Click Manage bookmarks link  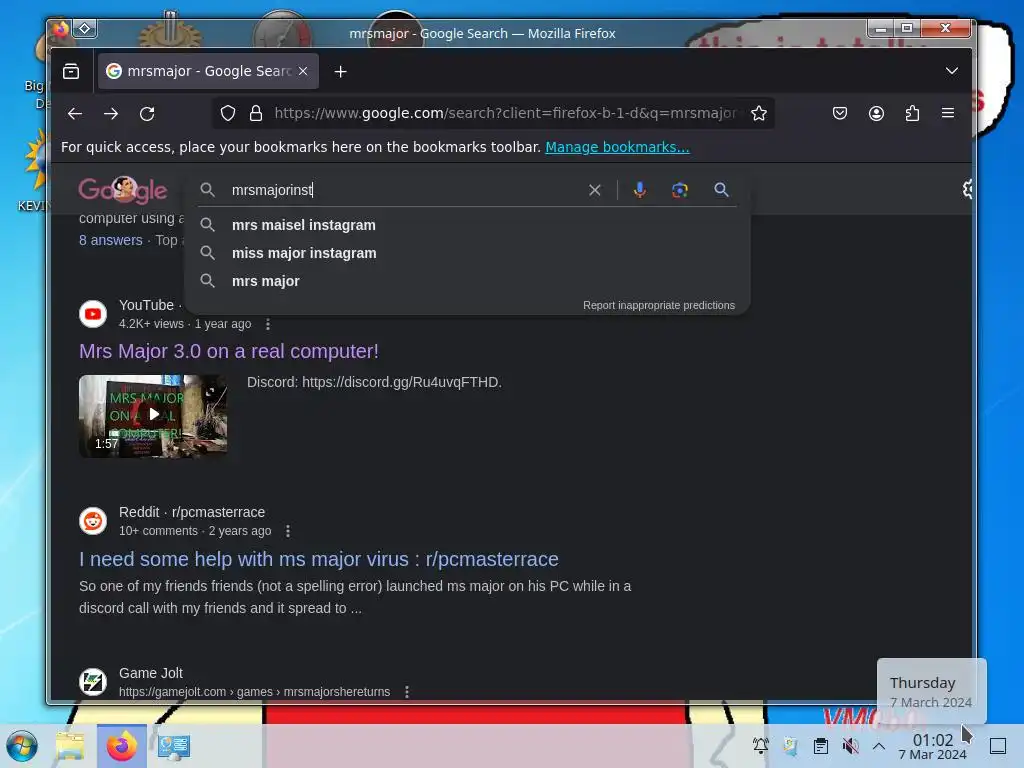617,147
